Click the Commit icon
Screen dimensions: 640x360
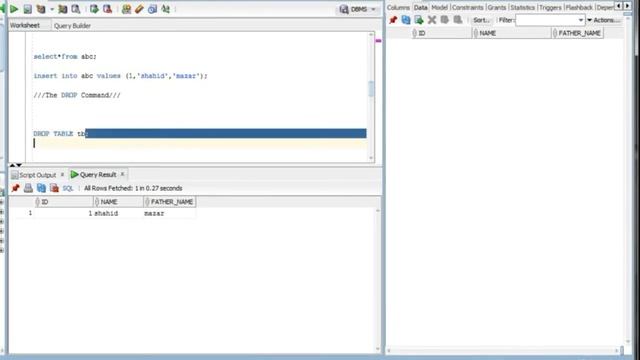tap(94, 9)
